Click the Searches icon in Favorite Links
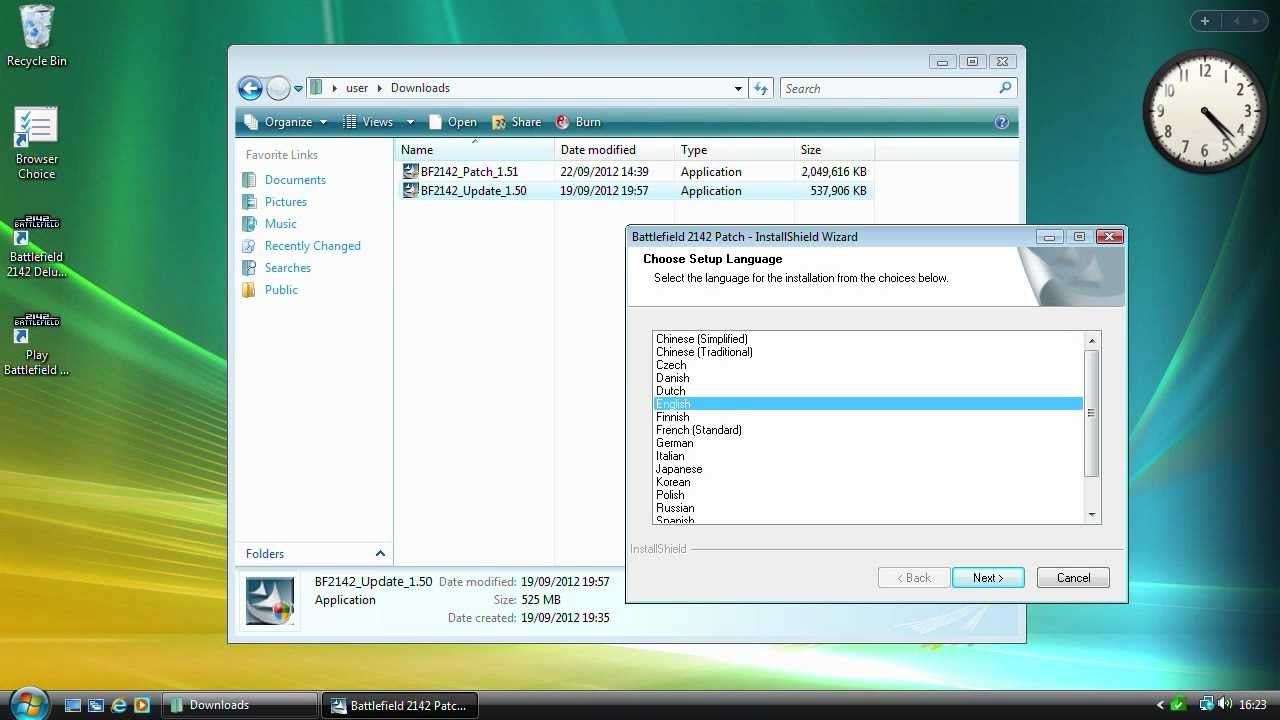The width and height of the screenshot is (1280, 720). [x=249, y=268]
